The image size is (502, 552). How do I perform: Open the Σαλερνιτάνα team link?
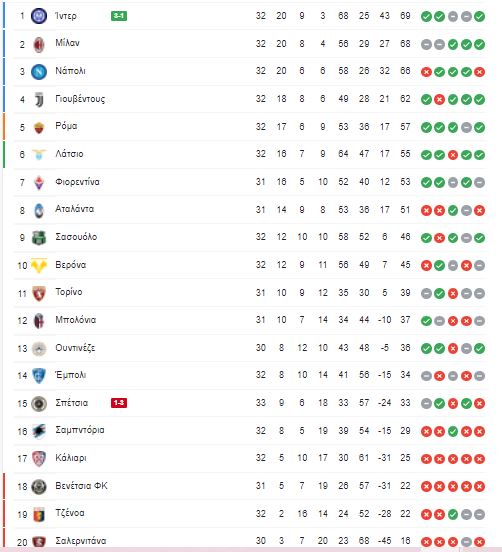(81, 541)
